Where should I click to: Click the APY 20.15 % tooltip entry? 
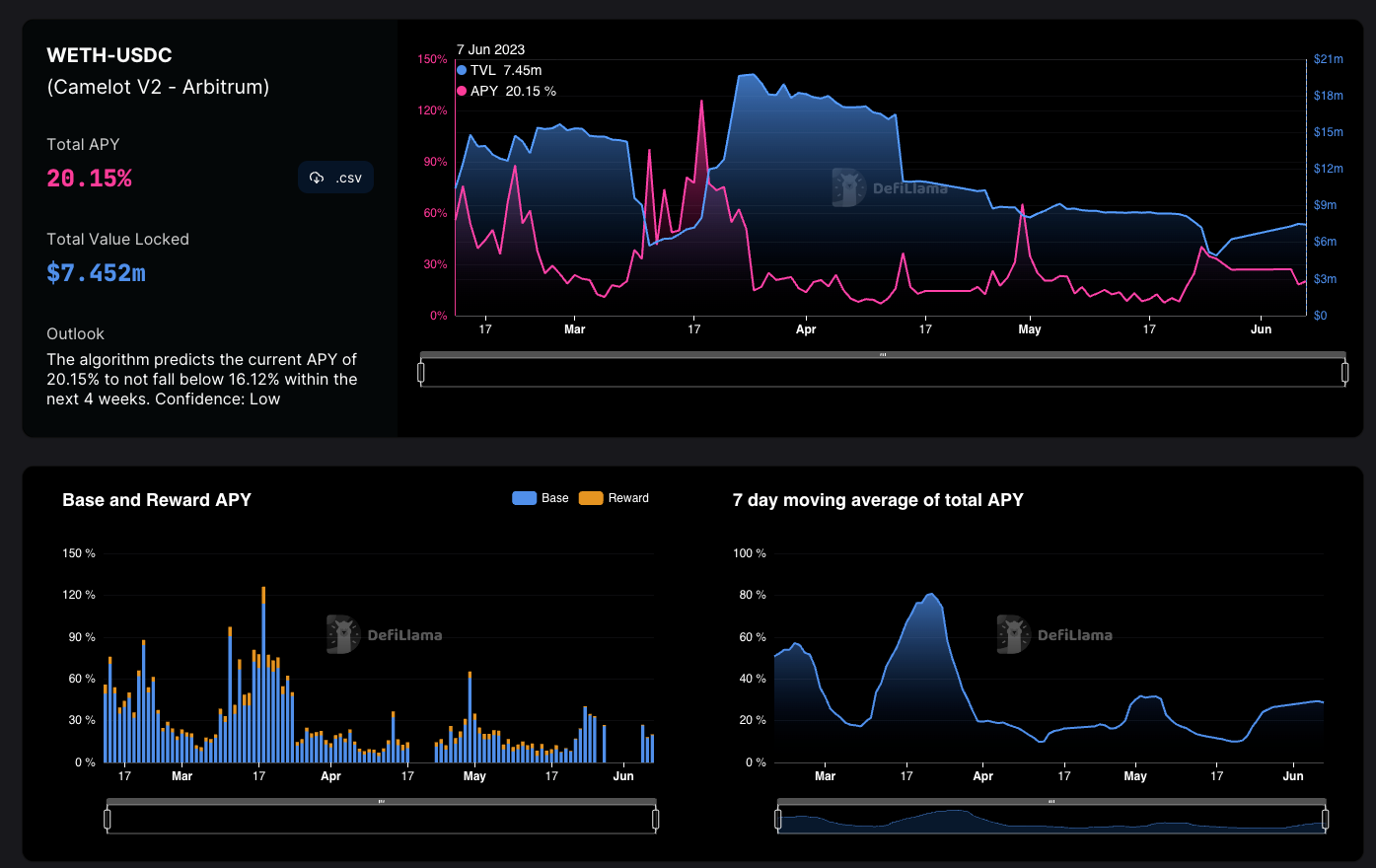[x=506, y=91]
